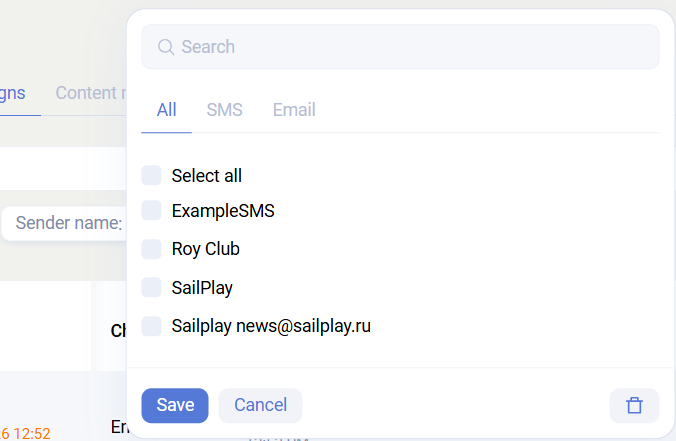Select the partially hidden Campaigns tab
The image size is (676, 441).
(14, 93)
